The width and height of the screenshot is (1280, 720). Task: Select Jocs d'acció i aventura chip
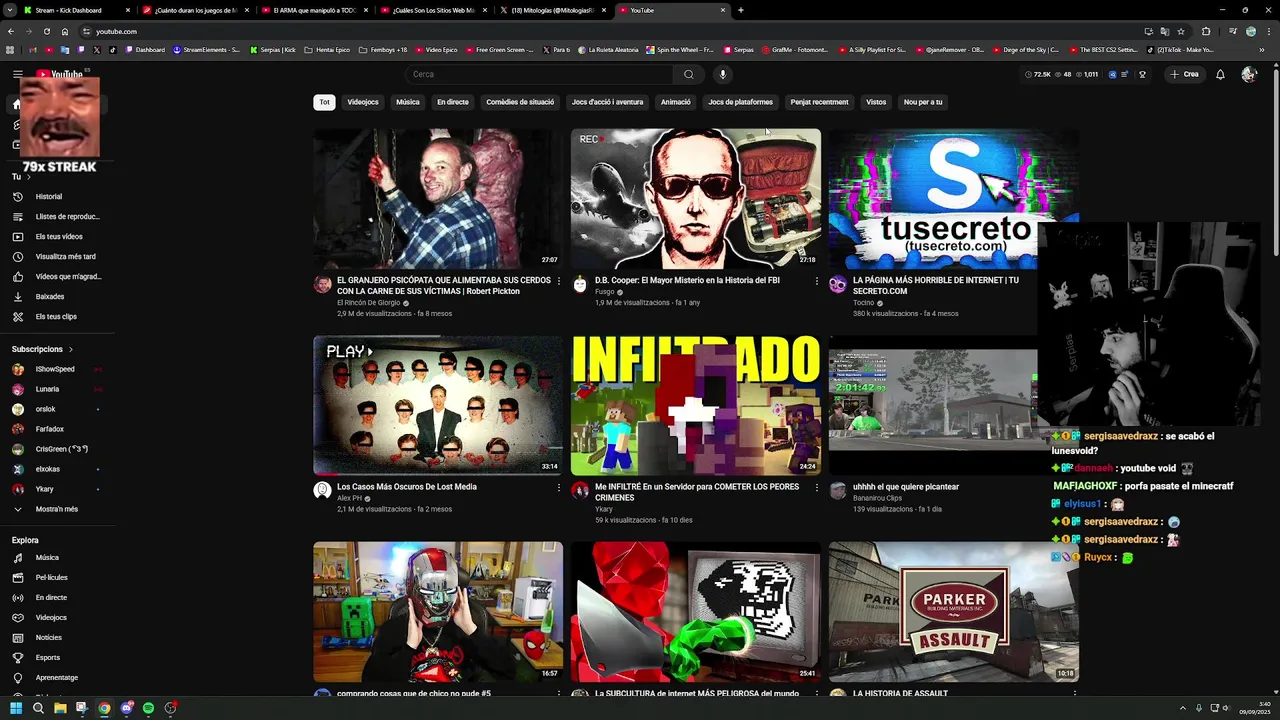coord(607,102)
